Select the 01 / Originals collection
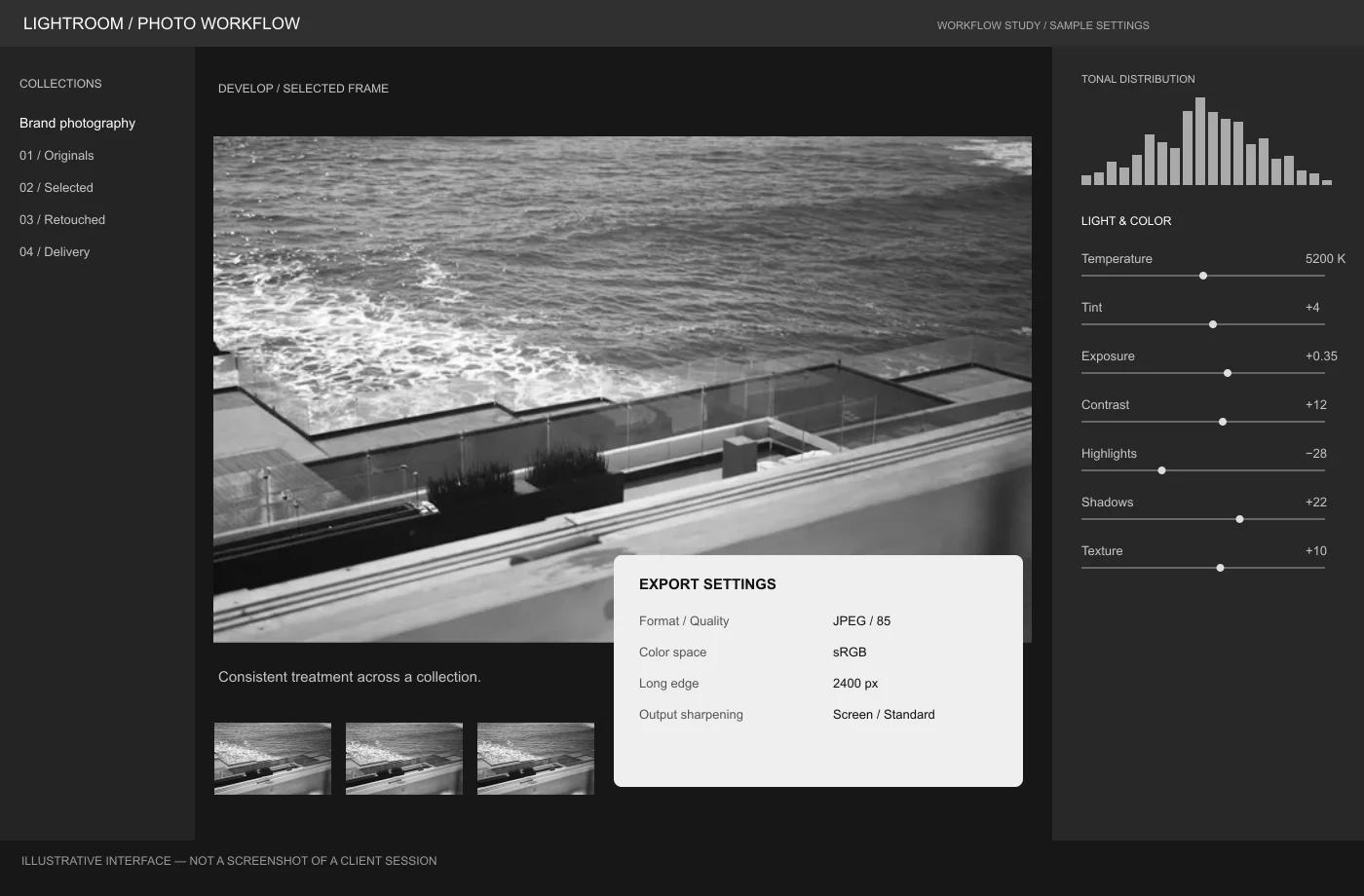 pos(57,155)
